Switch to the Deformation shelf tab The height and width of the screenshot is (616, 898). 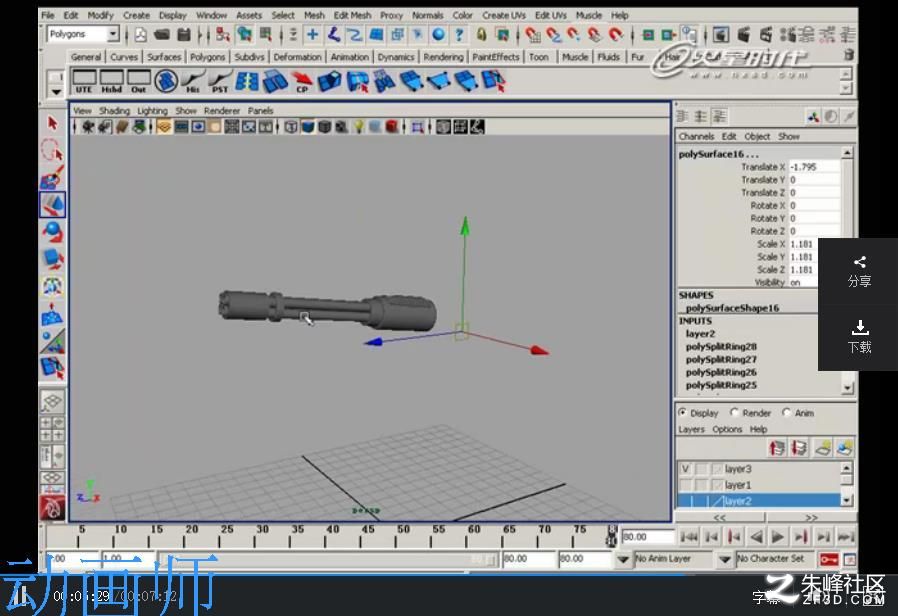[x=297, y=57]
